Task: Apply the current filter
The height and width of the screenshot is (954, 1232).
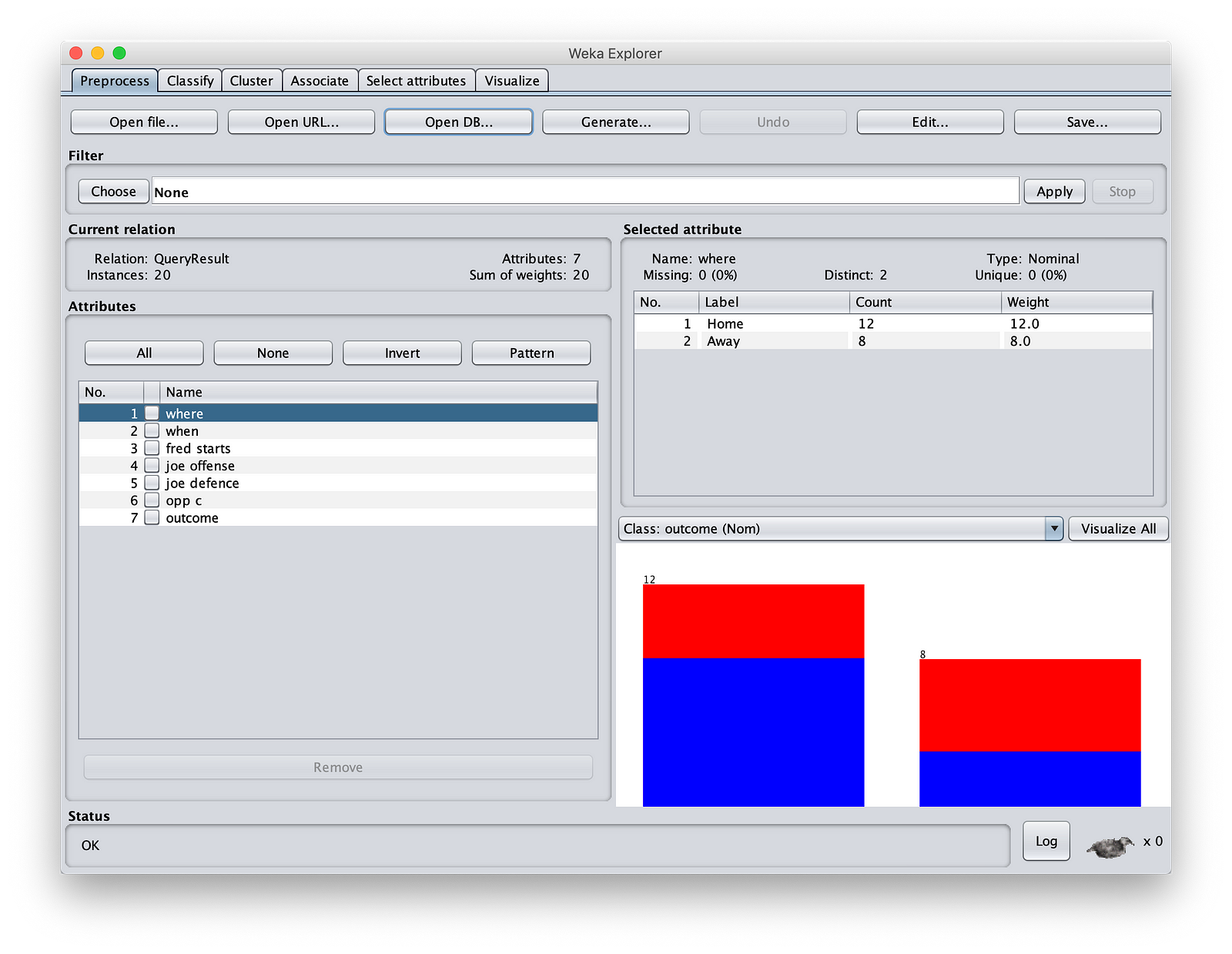Action: point(1054,192)
